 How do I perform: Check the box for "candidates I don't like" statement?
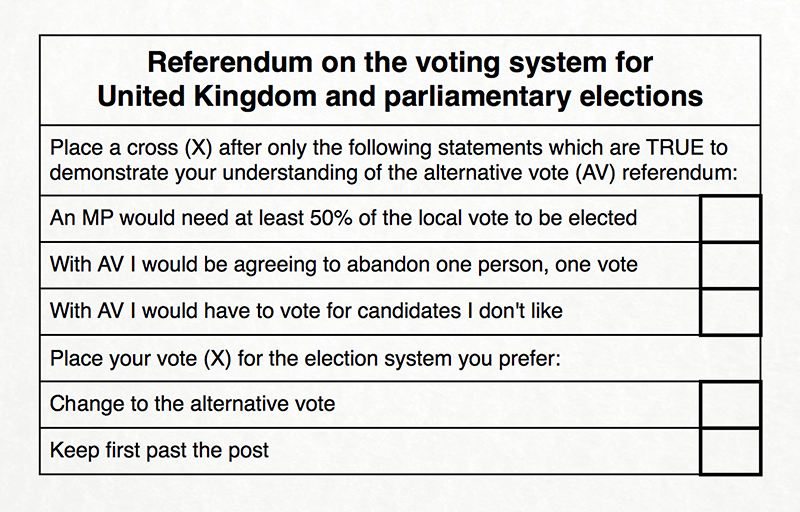[x=730, y=312]
